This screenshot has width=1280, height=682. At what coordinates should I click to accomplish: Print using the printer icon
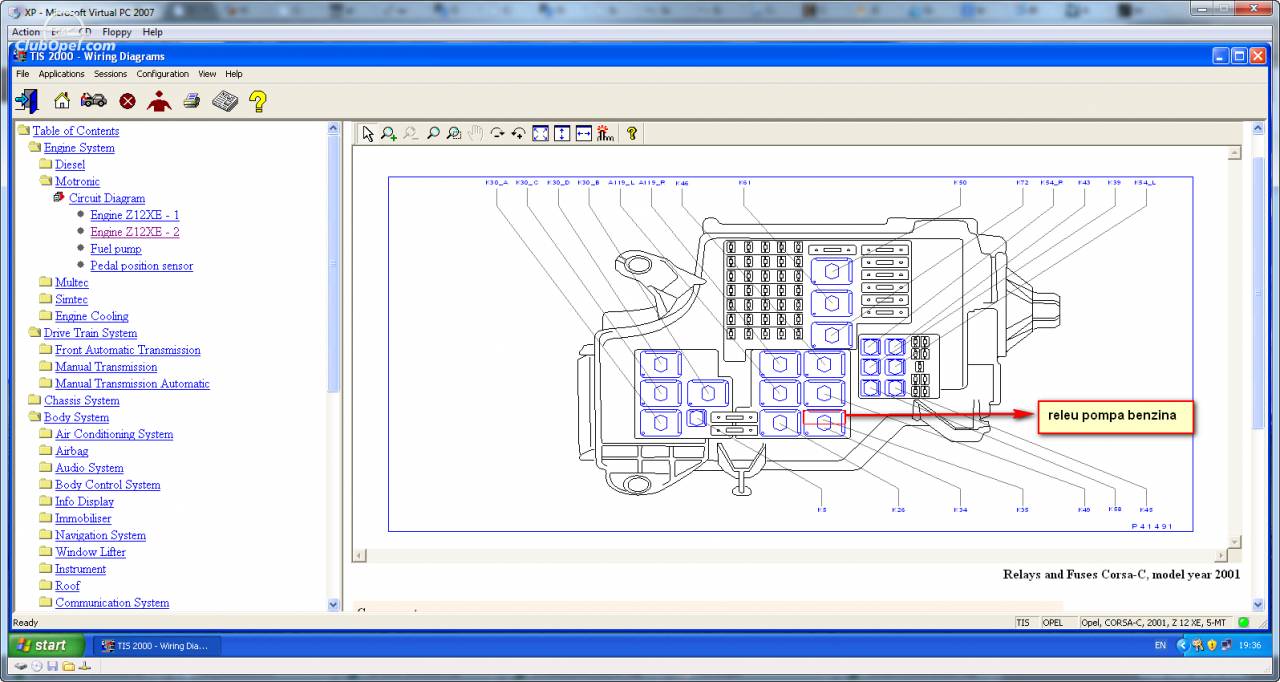point(192,100)
